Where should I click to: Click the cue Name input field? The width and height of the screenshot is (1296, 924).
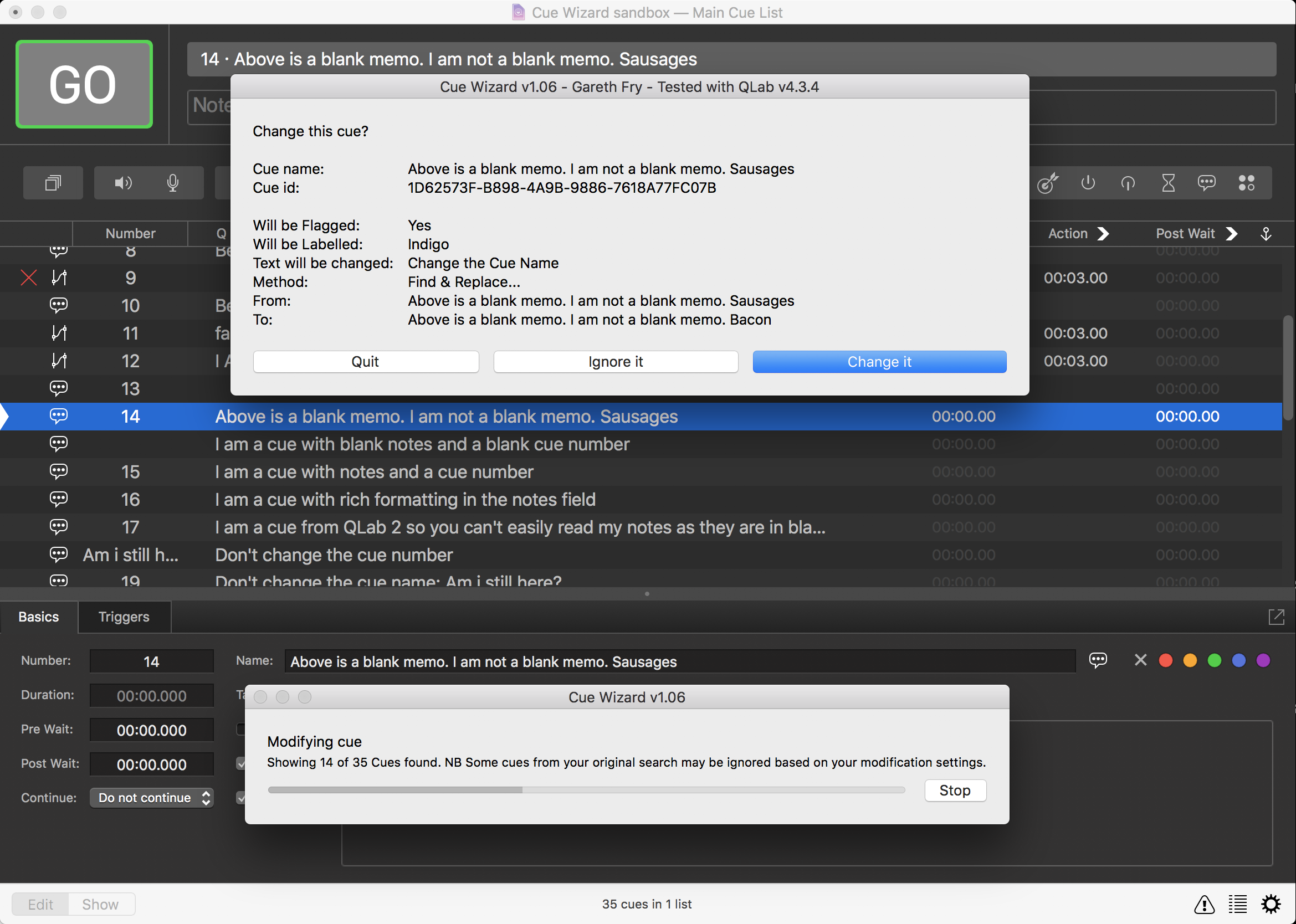680,661
